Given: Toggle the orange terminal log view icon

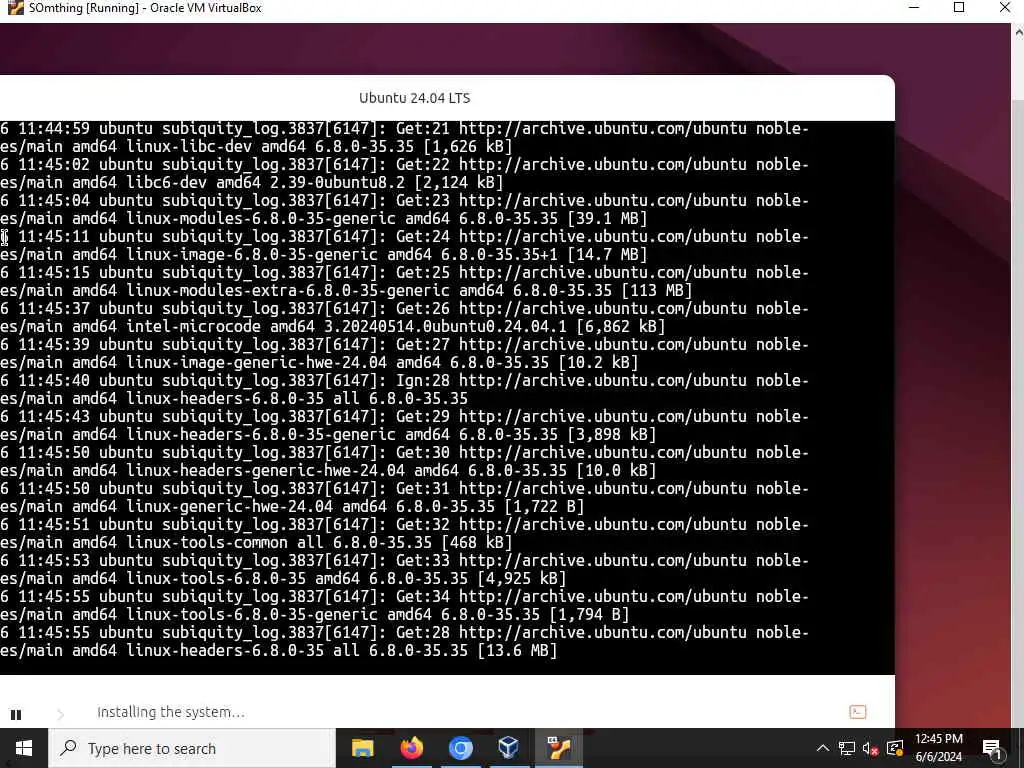Looking at the screenshot, I should 857,712.
